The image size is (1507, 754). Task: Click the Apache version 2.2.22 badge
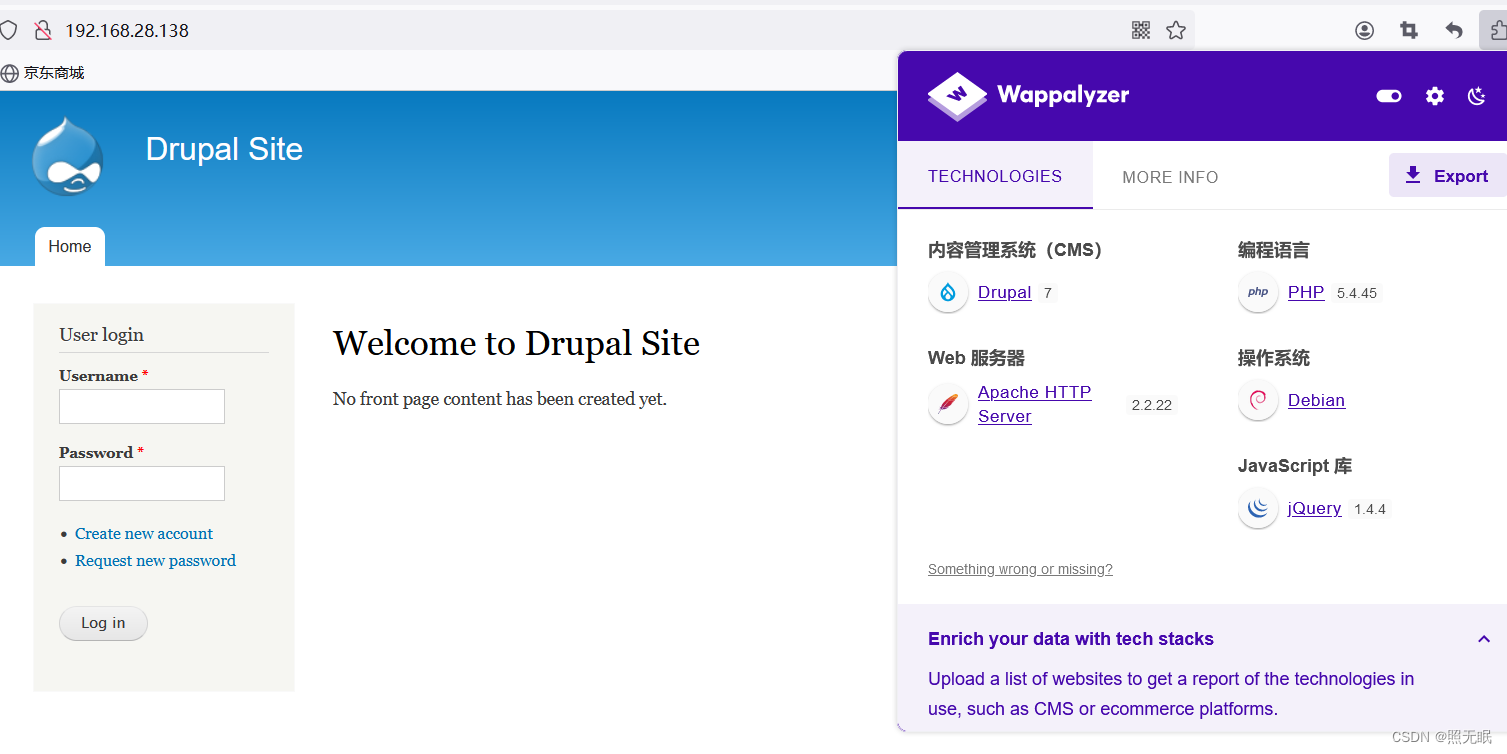[x=1151, y=405]
